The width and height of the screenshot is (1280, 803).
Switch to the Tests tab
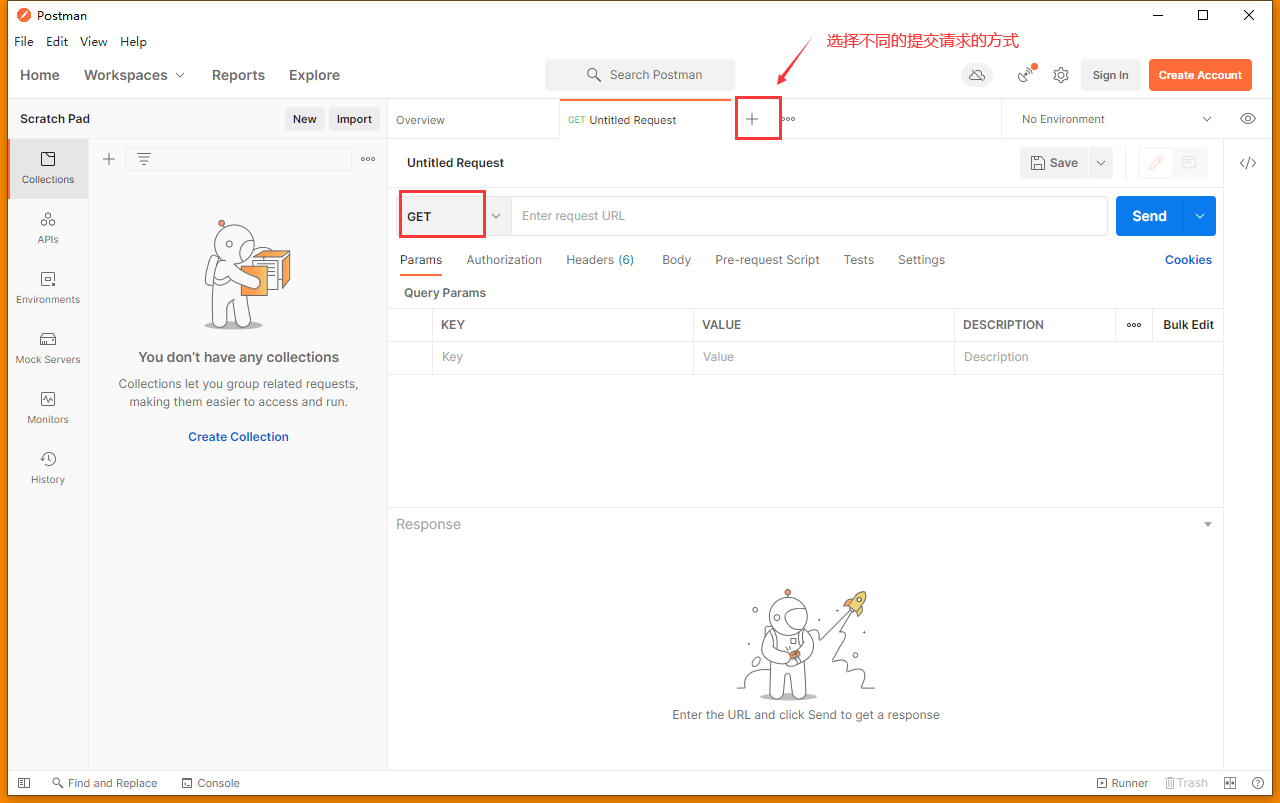click(858, 260)
